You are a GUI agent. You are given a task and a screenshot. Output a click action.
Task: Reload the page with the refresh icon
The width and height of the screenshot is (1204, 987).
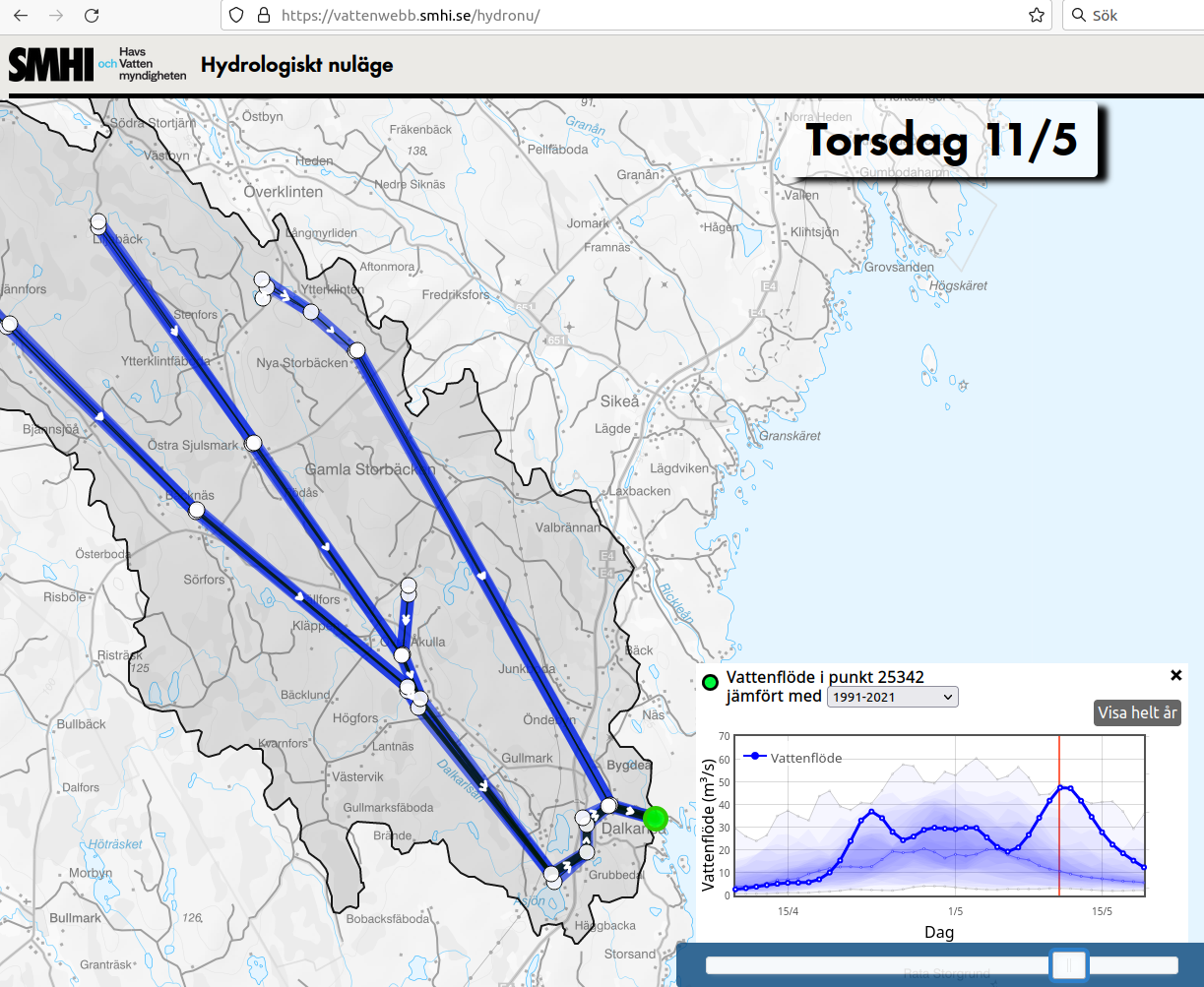[x=92, y=16]
